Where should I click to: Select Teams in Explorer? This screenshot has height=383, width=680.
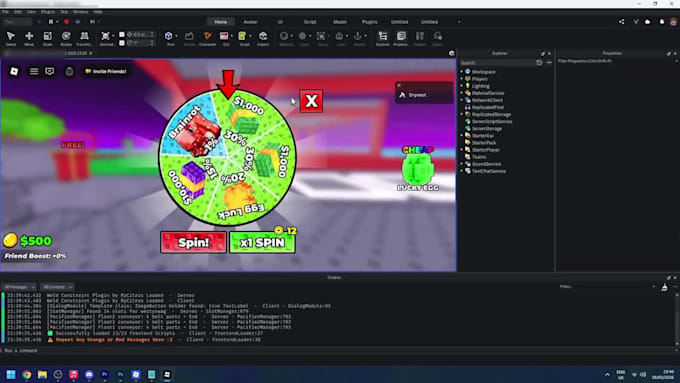tap(479, 157)
